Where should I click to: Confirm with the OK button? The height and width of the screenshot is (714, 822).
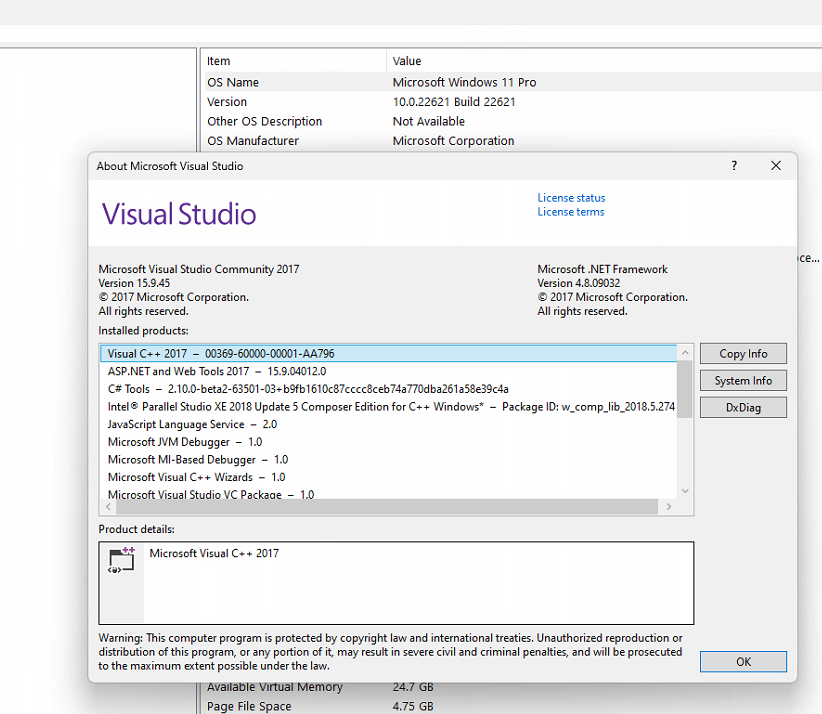click(x=743, y=661)
